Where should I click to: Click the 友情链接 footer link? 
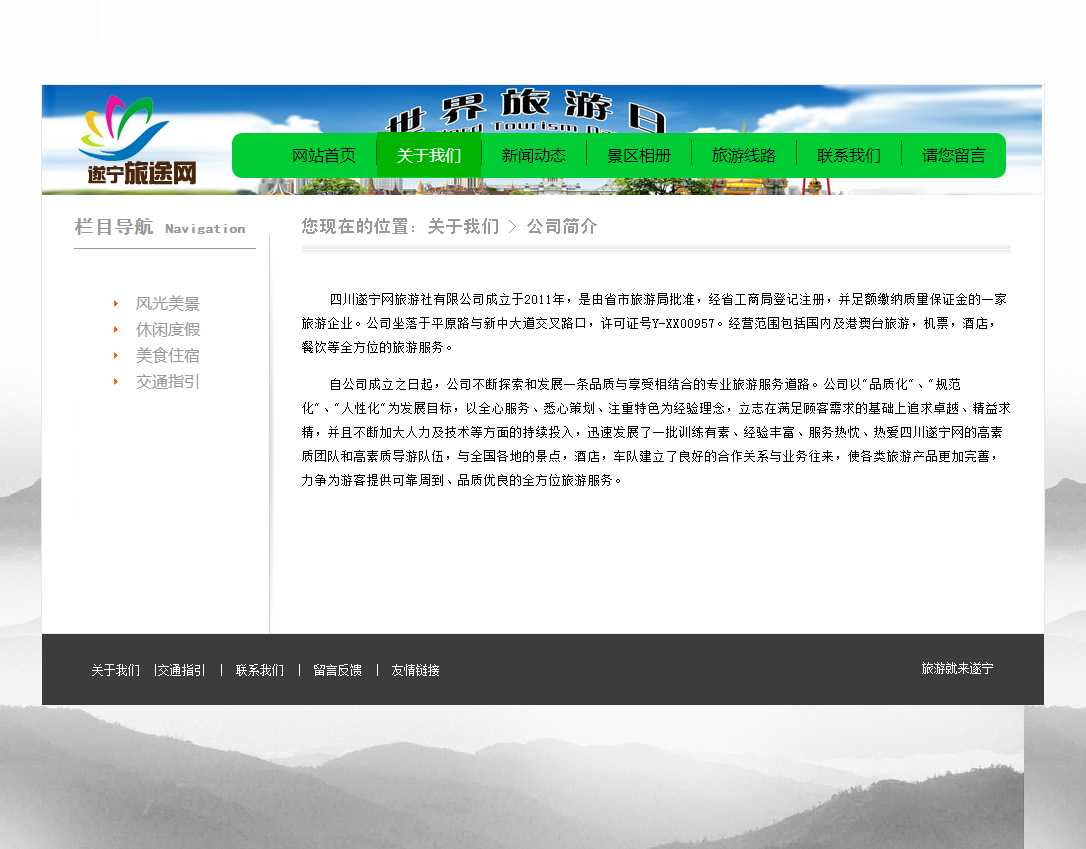click(x=415, y=670)
